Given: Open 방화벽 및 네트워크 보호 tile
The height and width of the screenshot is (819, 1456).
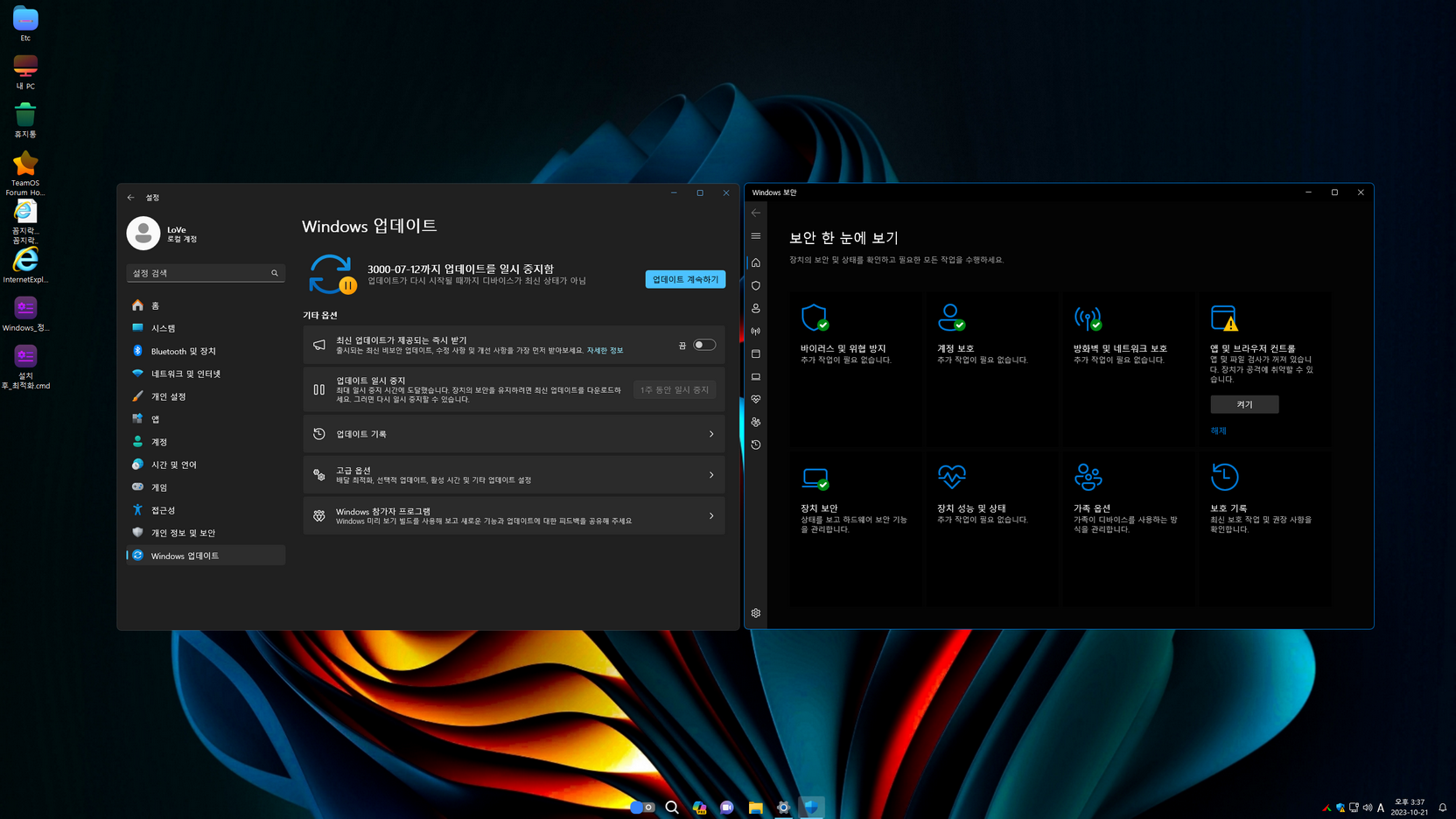Looking at the screenshot, I should point(1128,368).
